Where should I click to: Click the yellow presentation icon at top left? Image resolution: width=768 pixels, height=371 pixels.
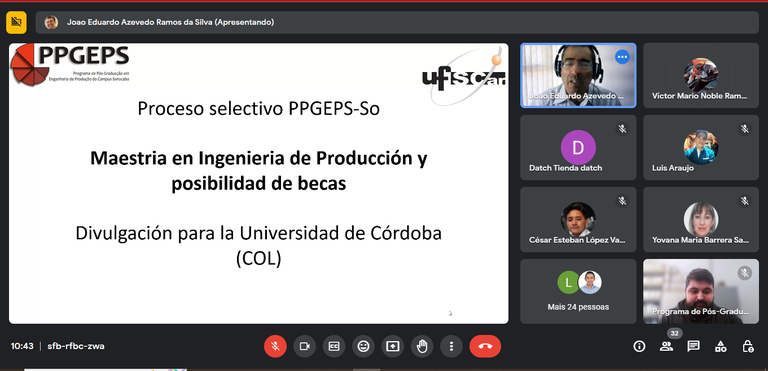16,22
